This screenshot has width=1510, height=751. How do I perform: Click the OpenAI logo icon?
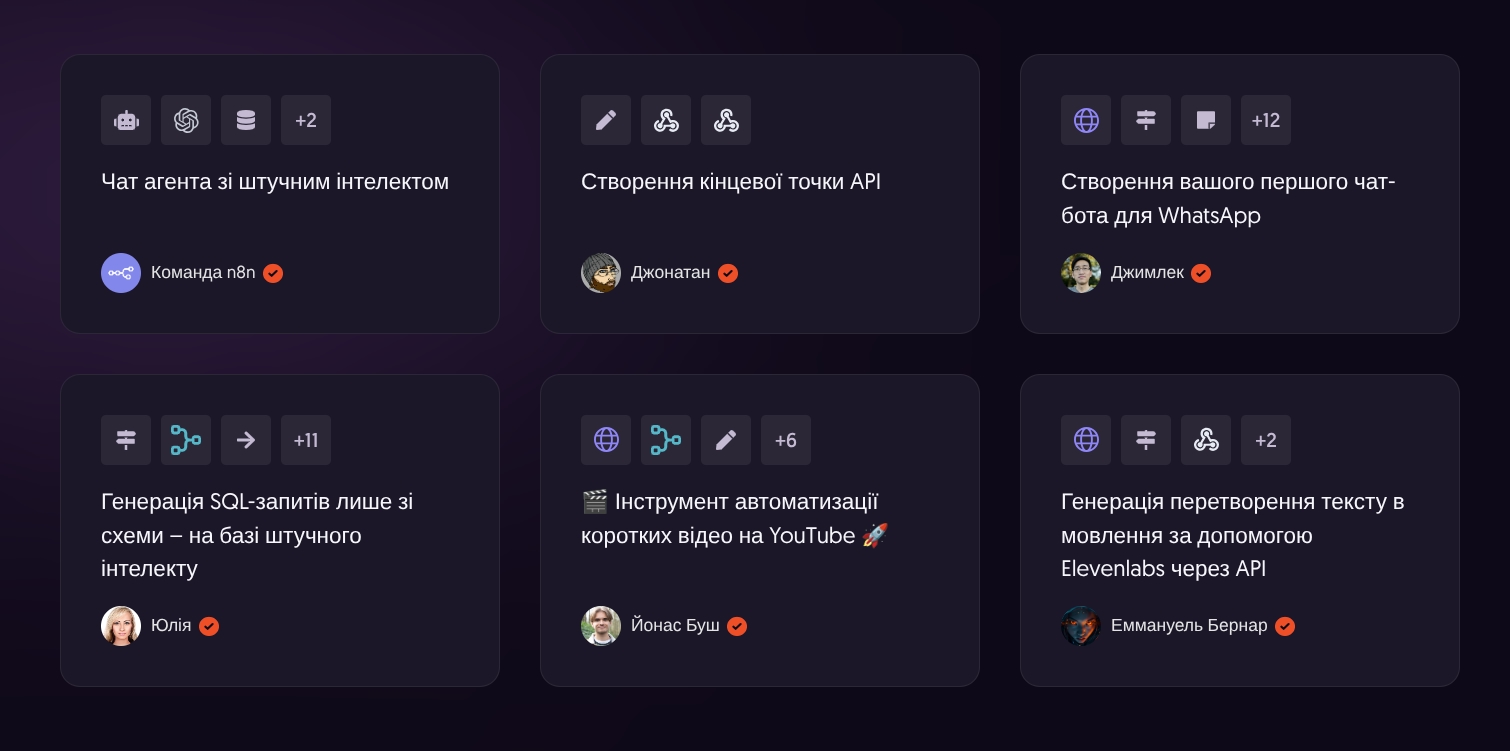[186, 120]
